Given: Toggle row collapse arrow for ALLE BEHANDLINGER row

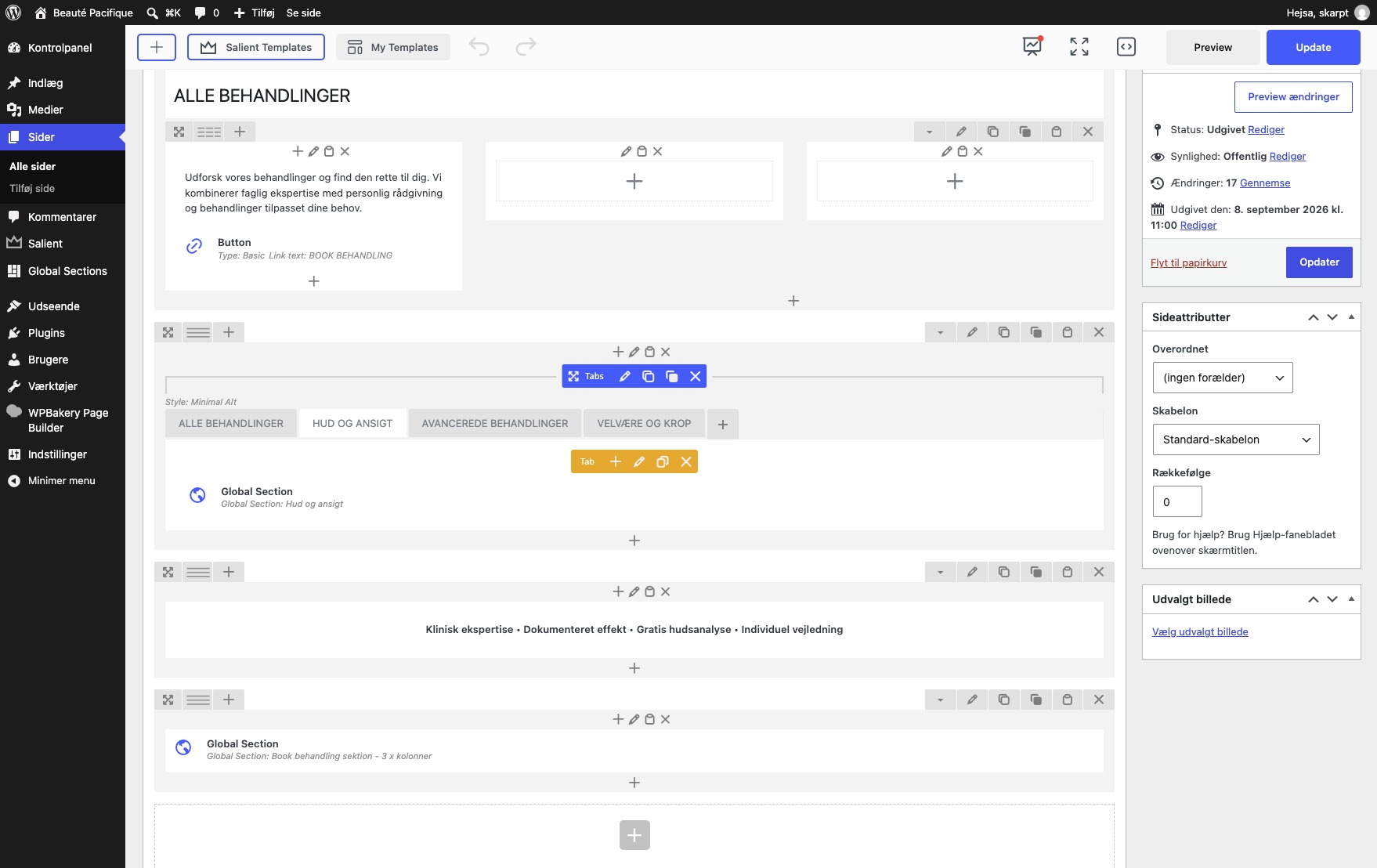Looking at the screenshot, I should (930, 132).
